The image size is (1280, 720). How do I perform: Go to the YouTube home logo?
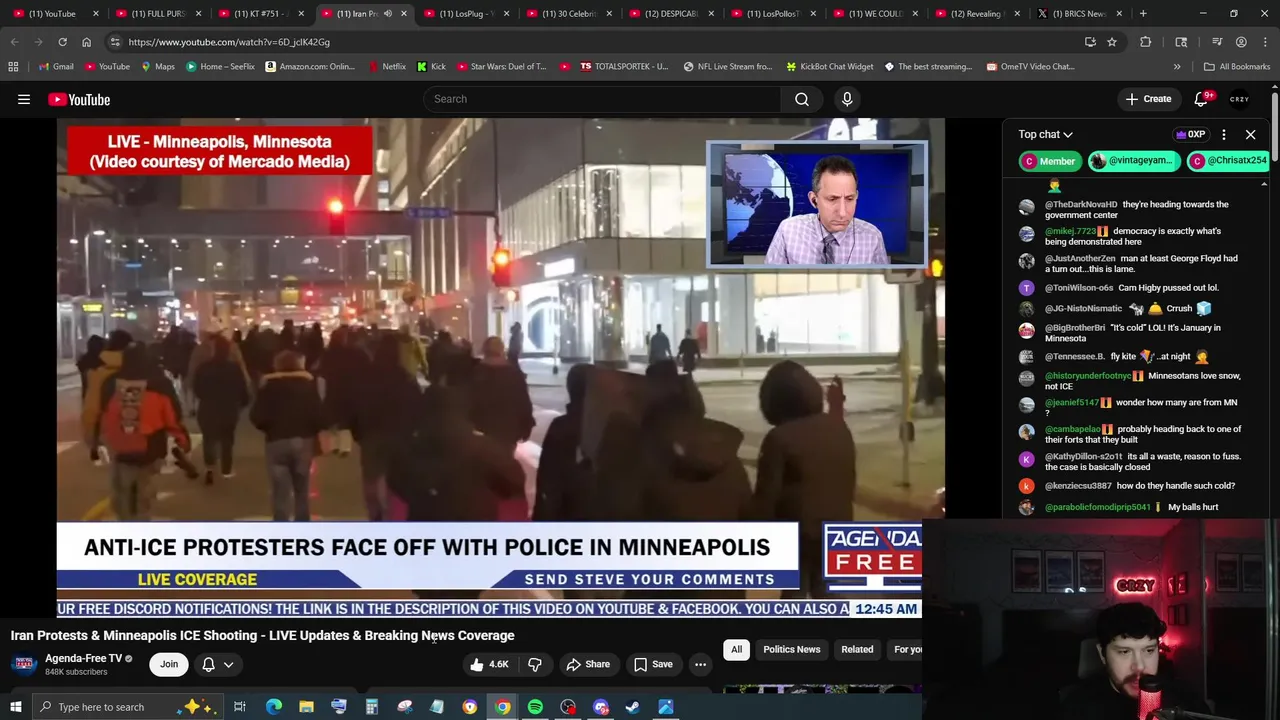point(79,99)
